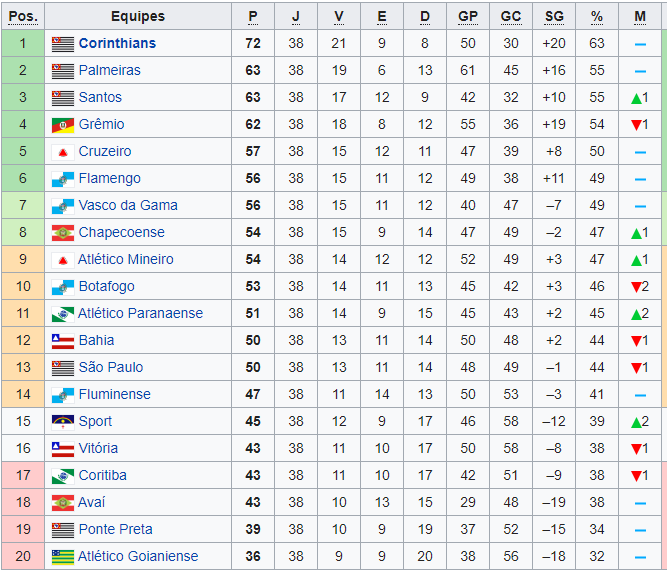Click the Bahia flag icon
667x571 pixels.
(63, 341)
